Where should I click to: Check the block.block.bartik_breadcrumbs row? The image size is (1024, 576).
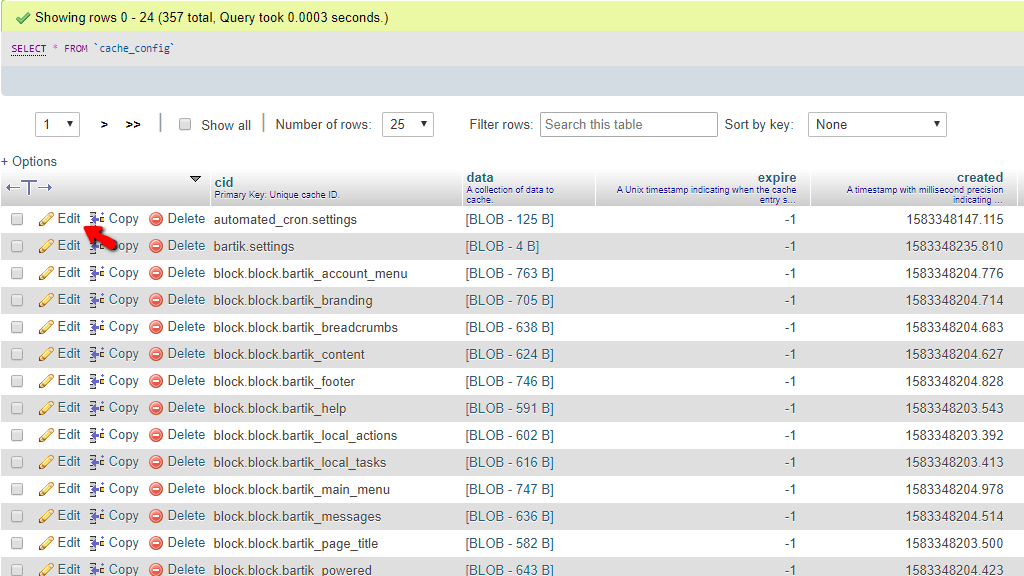click(17, 327)
